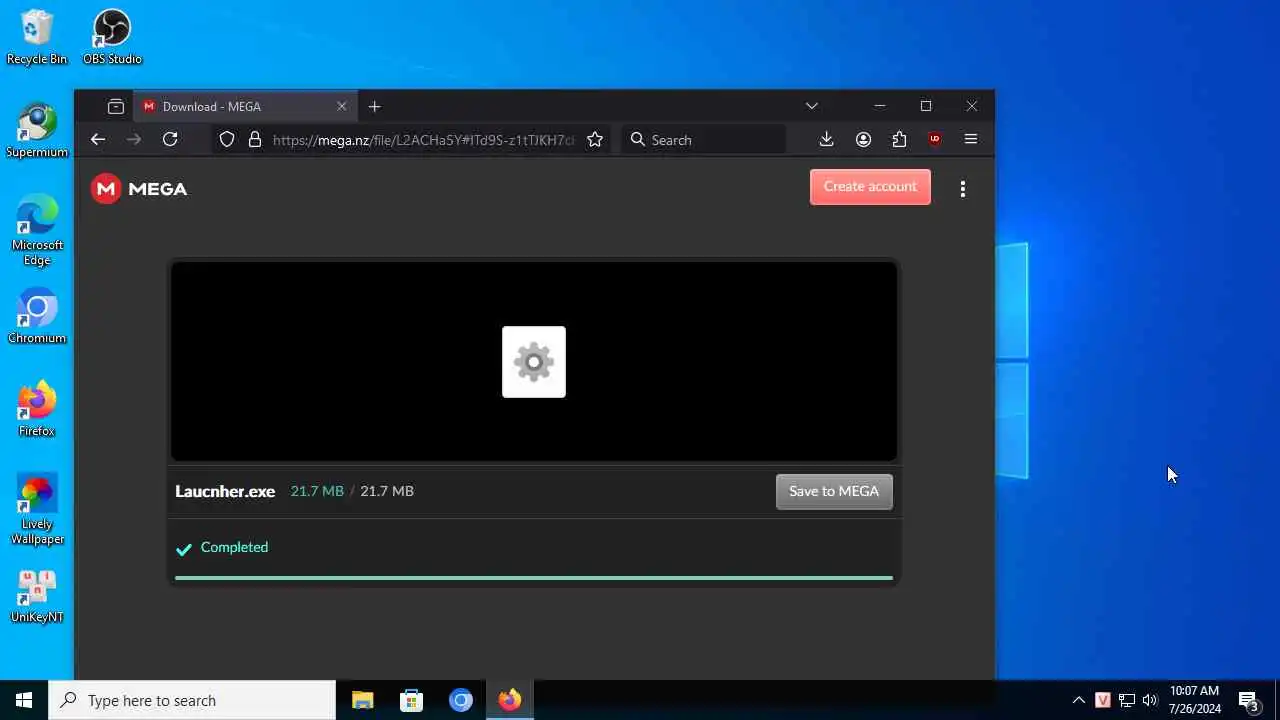The image size is (1280, 720).
Task: Open a new tab with plus
Action: coord(375,106)
